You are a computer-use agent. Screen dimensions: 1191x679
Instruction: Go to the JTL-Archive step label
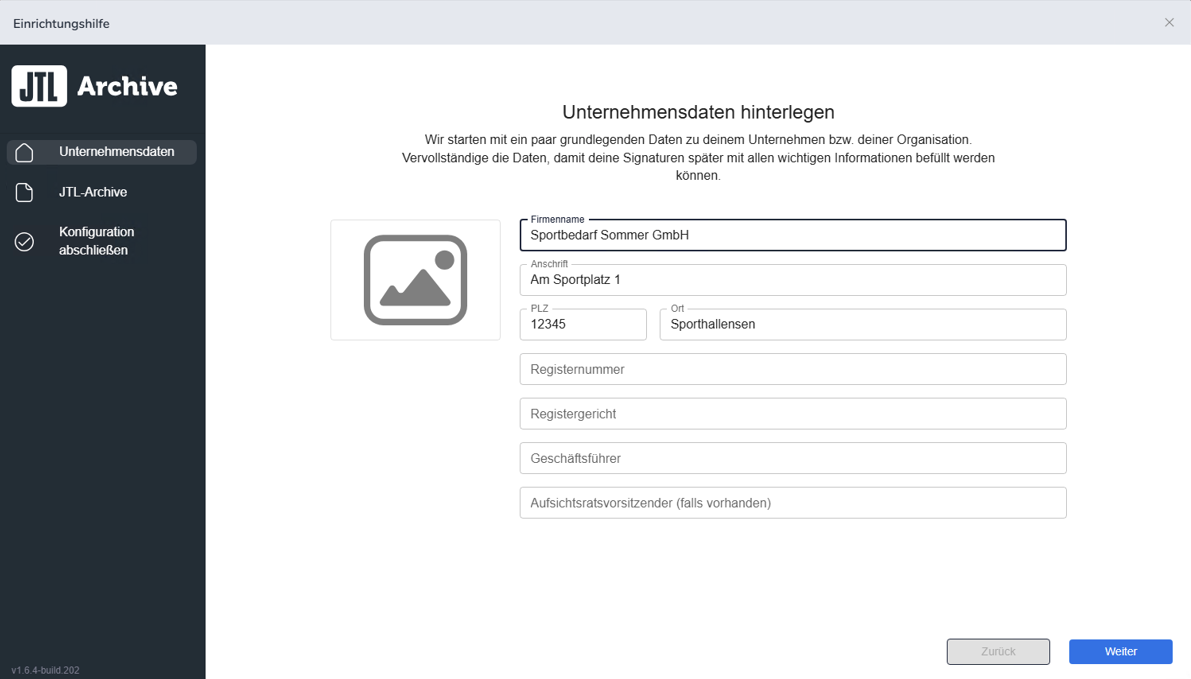pos(93,192)
